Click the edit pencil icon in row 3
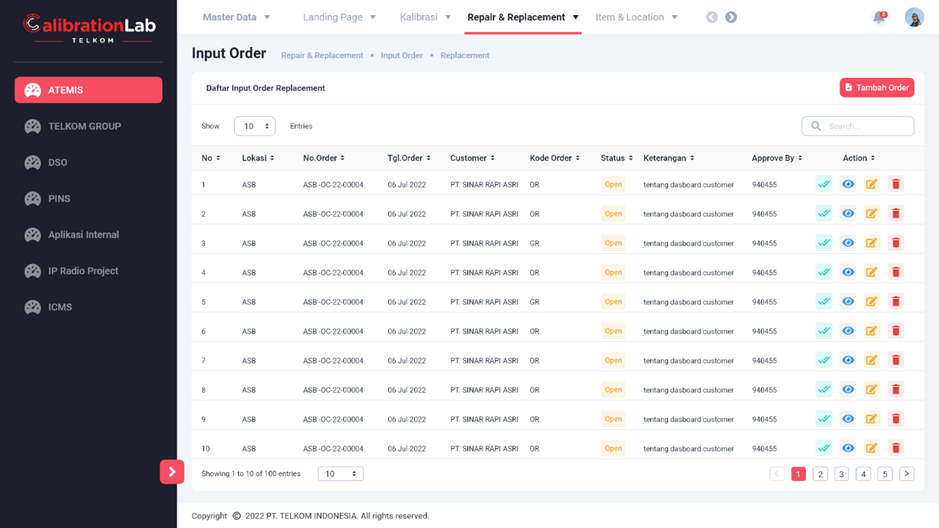 click(x=871, y=243)
